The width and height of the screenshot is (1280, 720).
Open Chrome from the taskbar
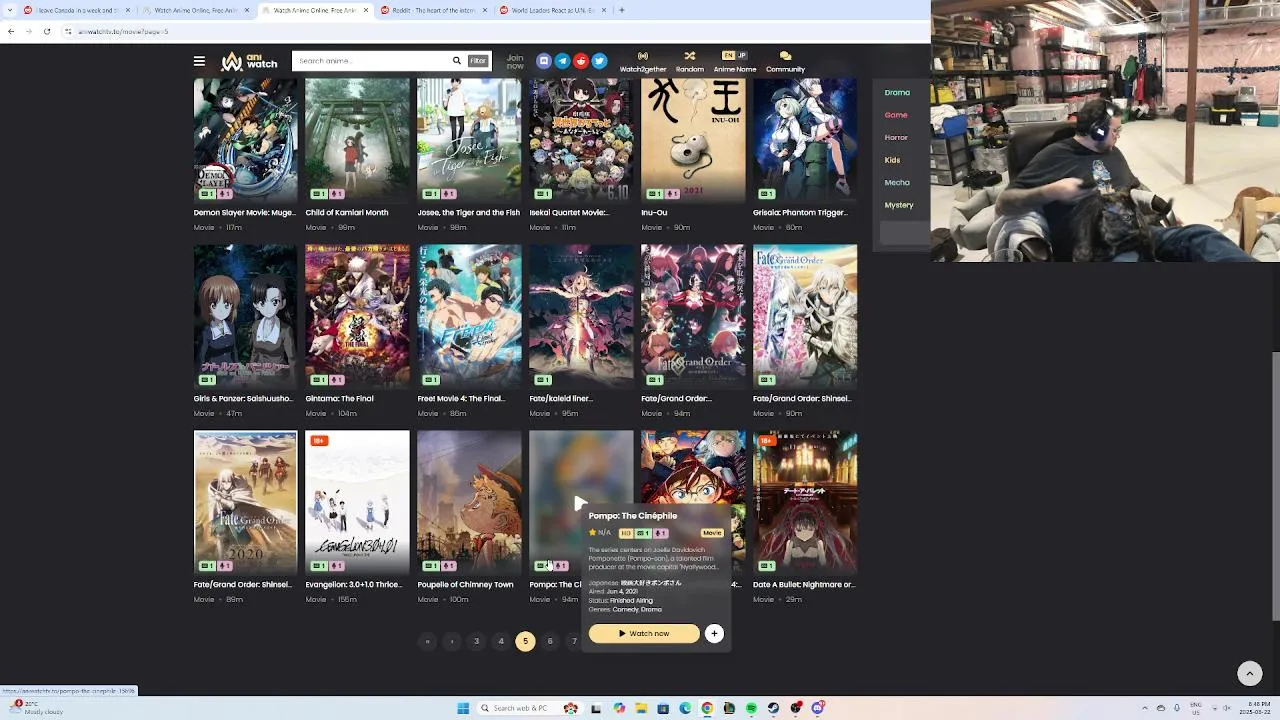pos(707,708)
